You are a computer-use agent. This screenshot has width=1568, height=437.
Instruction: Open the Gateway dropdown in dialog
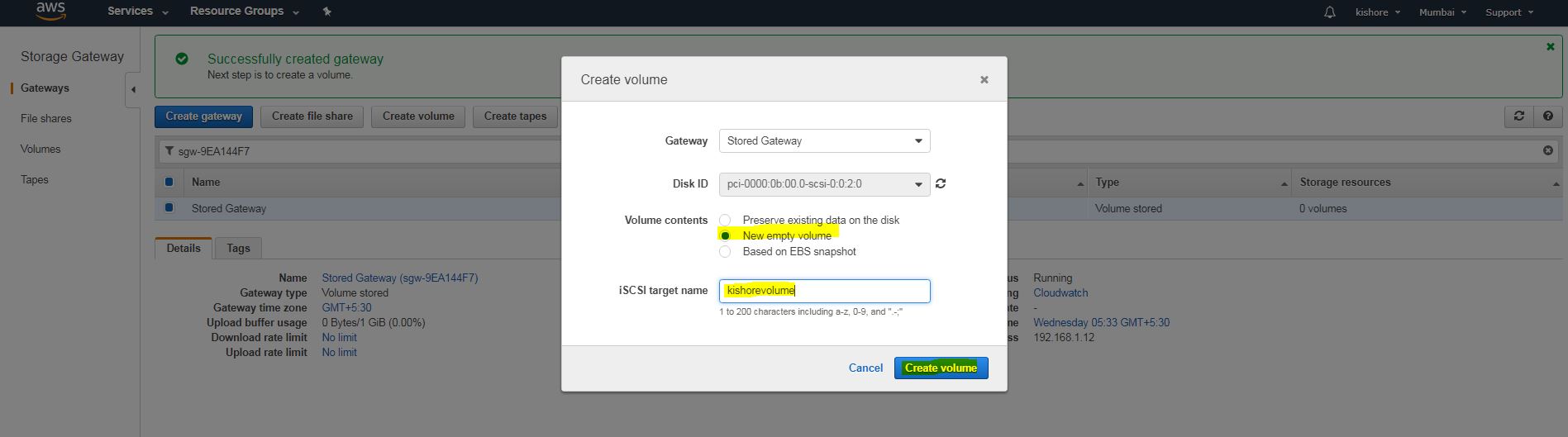(x=824, y=141)
